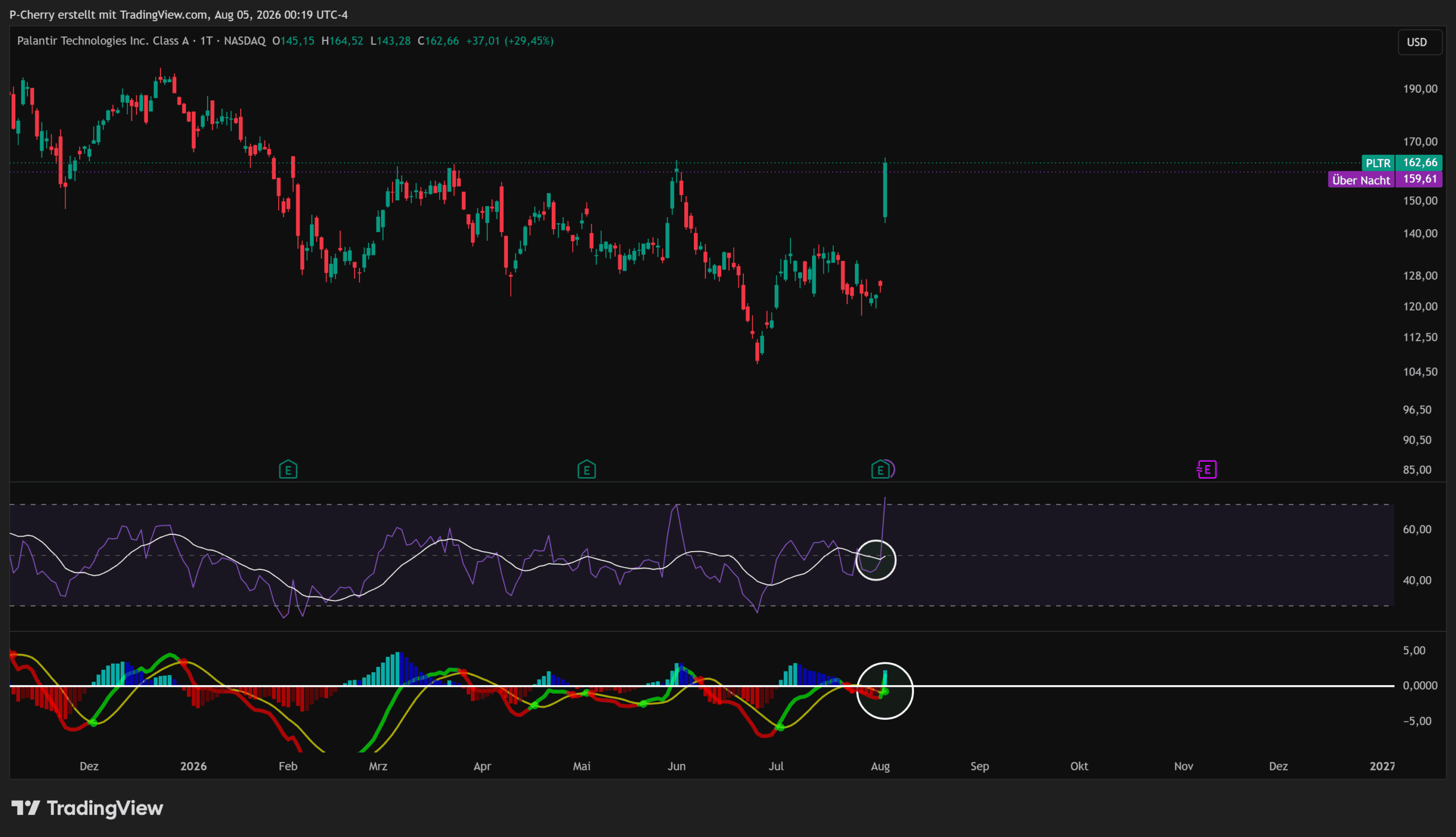
Task: Click the 1T interval label in legend
Action: (206, 41)
